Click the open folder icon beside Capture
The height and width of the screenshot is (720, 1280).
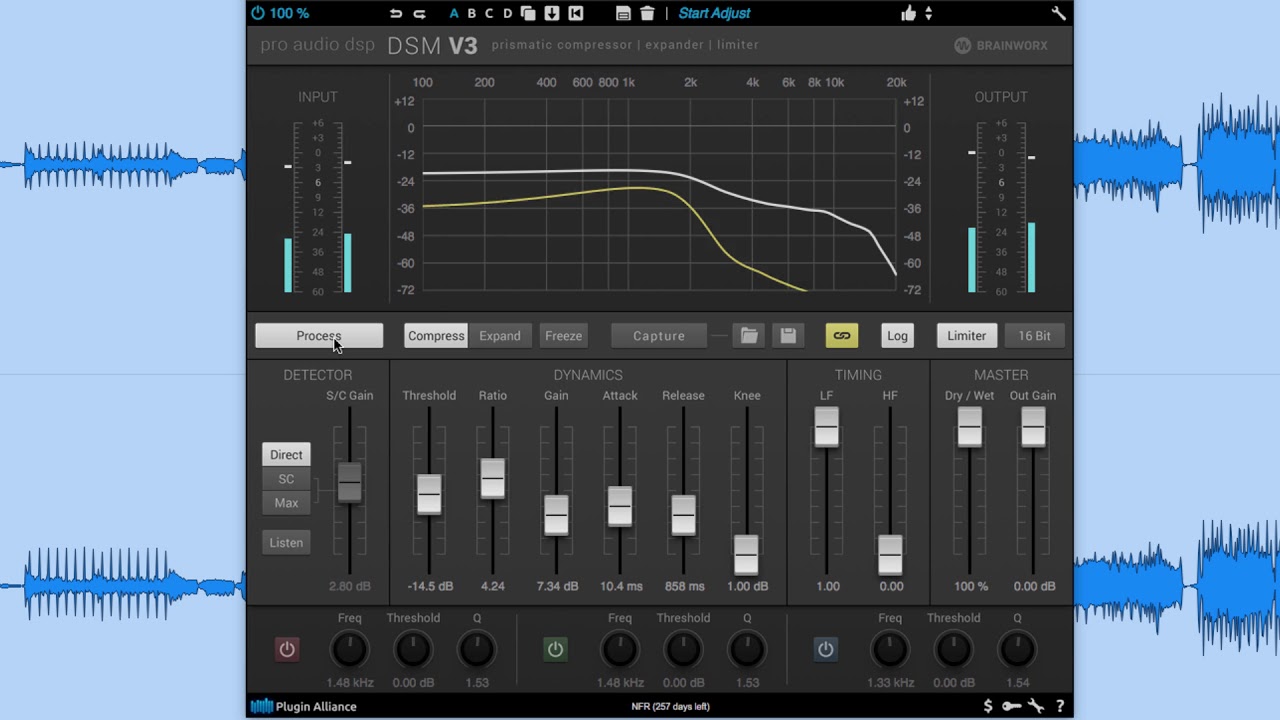pyautogui.click(x=749, y=336)
